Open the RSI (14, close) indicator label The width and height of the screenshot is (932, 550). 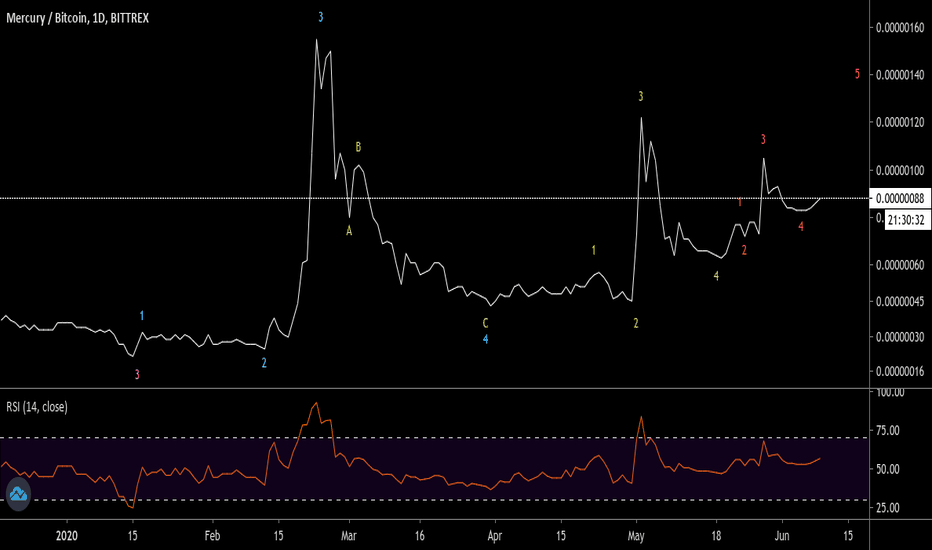point(37,407)
